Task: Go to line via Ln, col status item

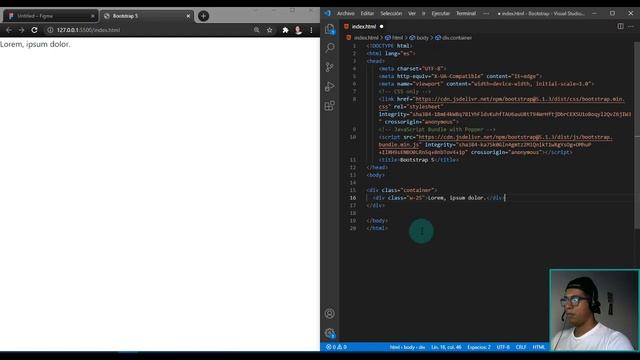Action: pos(446,347)
